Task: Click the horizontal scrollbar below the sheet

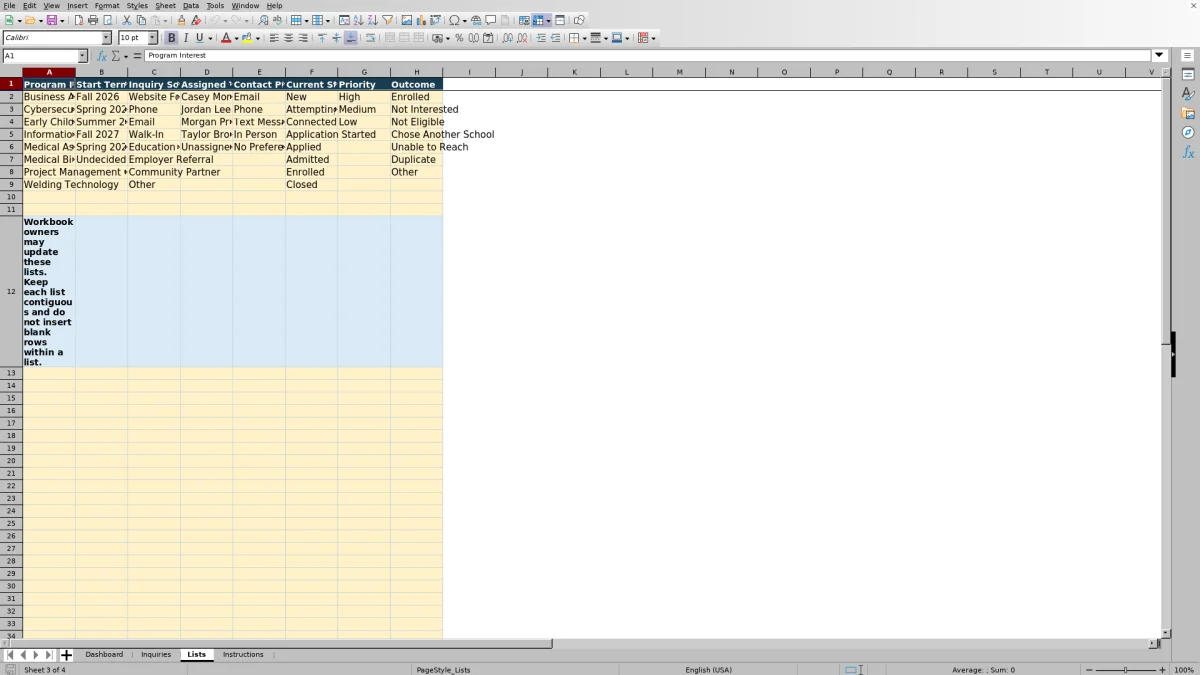Action: point(280,643)
